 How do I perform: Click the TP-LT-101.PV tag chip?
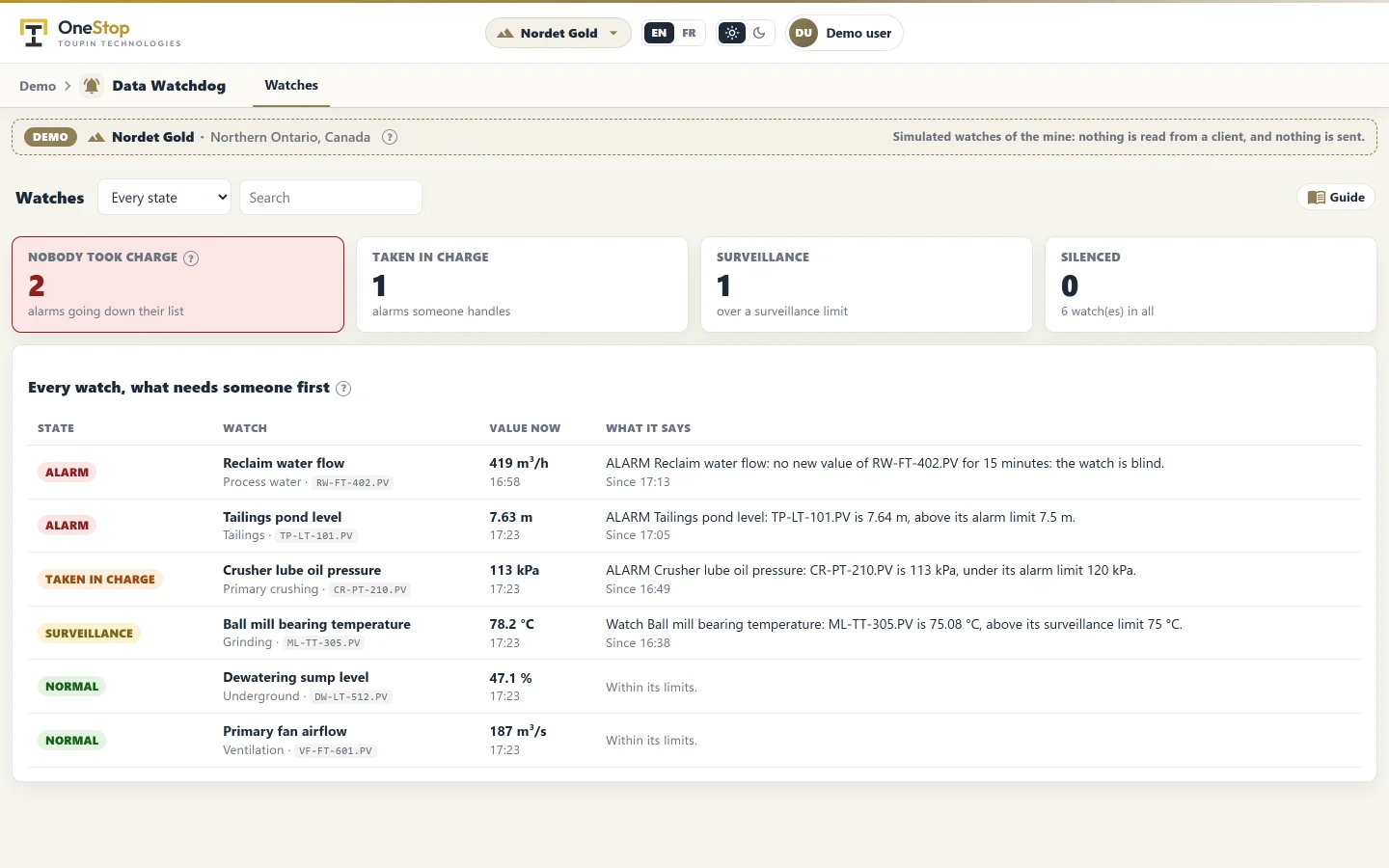coord(315,536)
